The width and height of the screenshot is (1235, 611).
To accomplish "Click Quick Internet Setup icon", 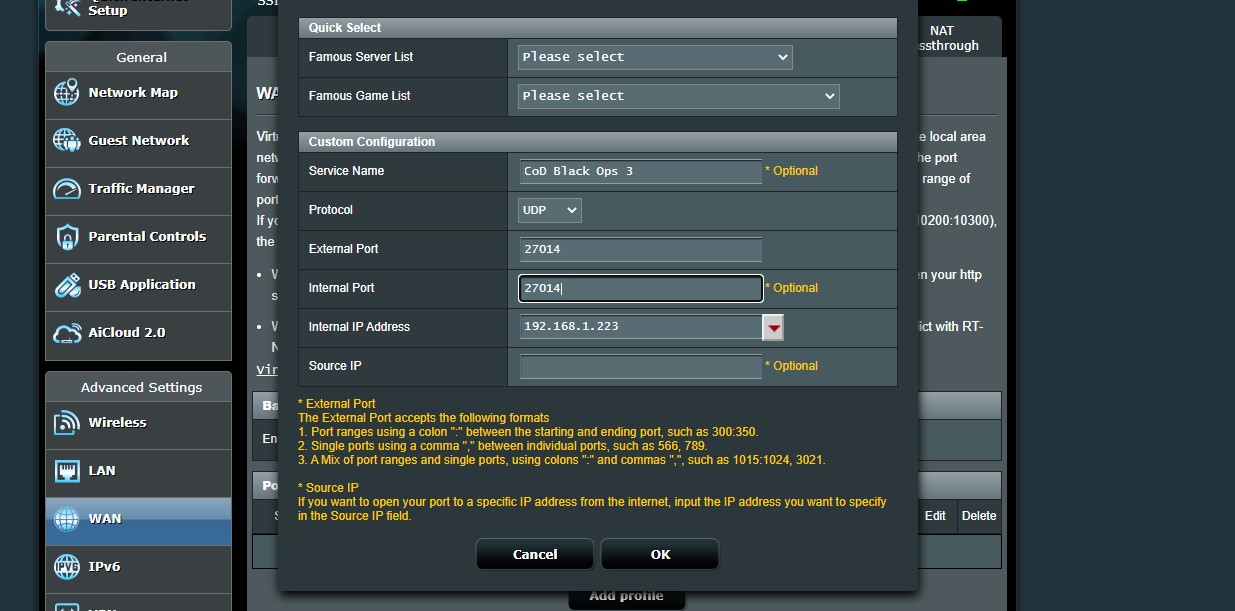I will (x=67, y=8).
